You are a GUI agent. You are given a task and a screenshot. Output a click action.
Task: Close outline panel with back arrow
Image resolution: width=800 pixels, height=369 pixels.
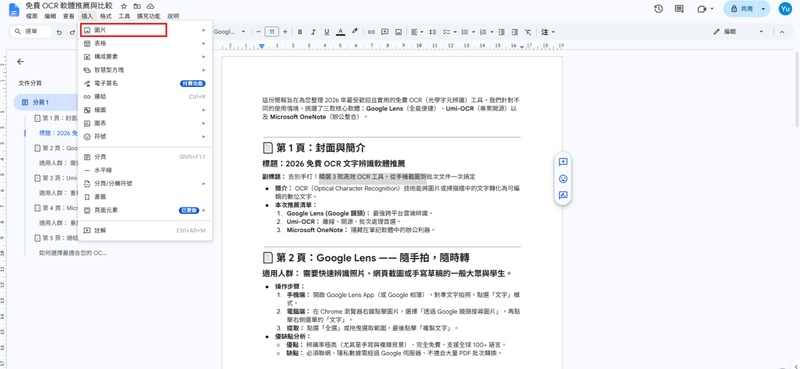tap(20, 62)
